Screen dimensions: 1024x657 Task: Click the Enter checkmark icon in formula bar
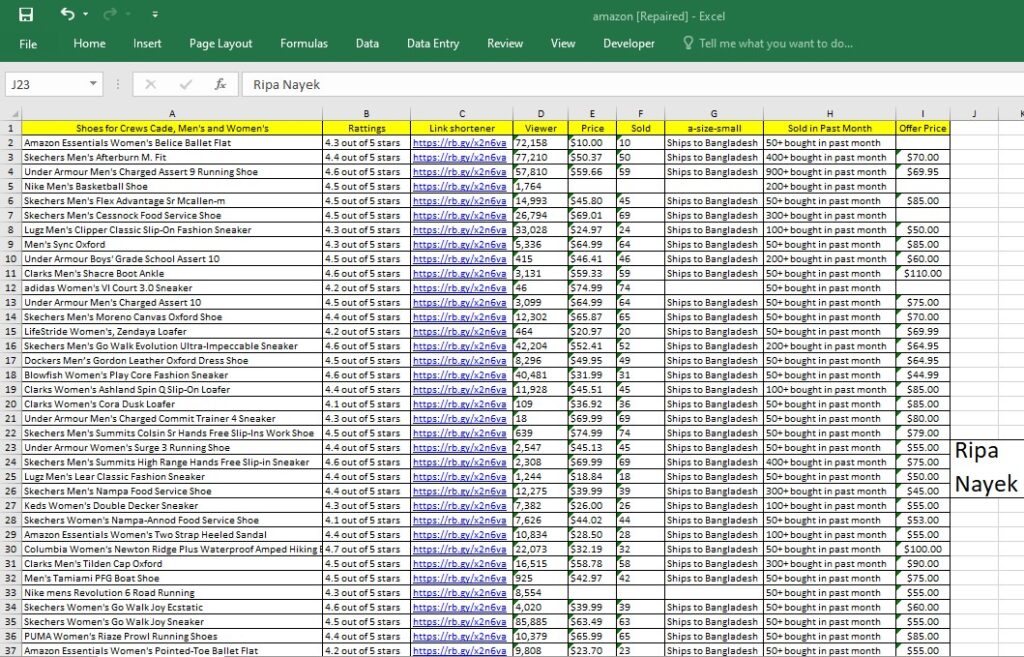click(186, 84)
